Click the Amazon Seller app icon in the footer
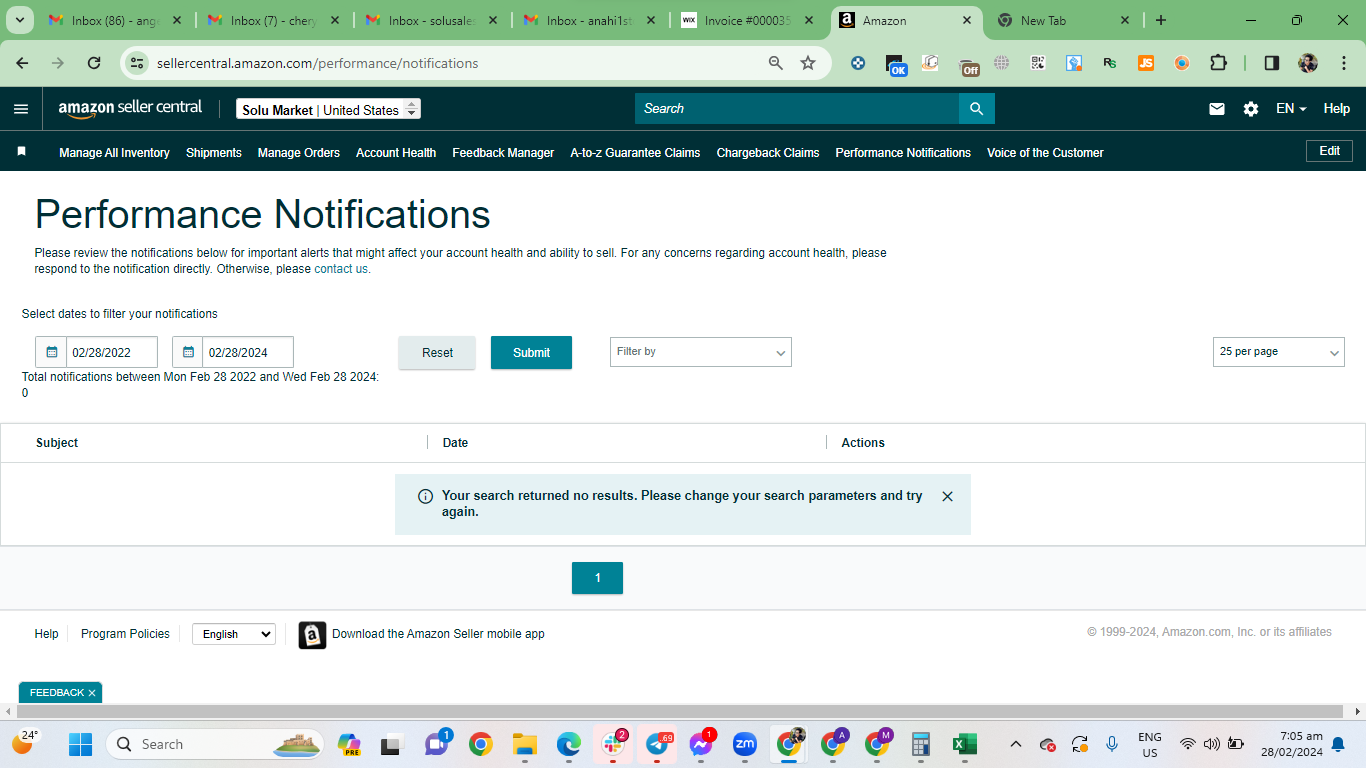1366x768 pixels. click(312, 635)
